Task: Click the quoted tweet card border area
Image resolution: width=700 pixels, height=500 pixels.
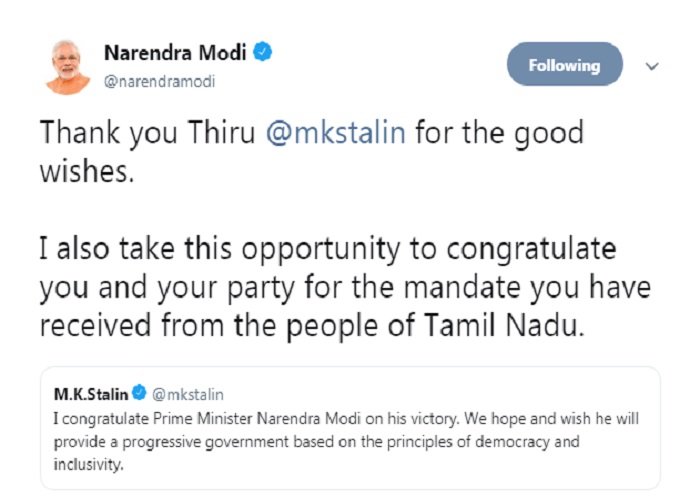Action: tap(350, 428)
